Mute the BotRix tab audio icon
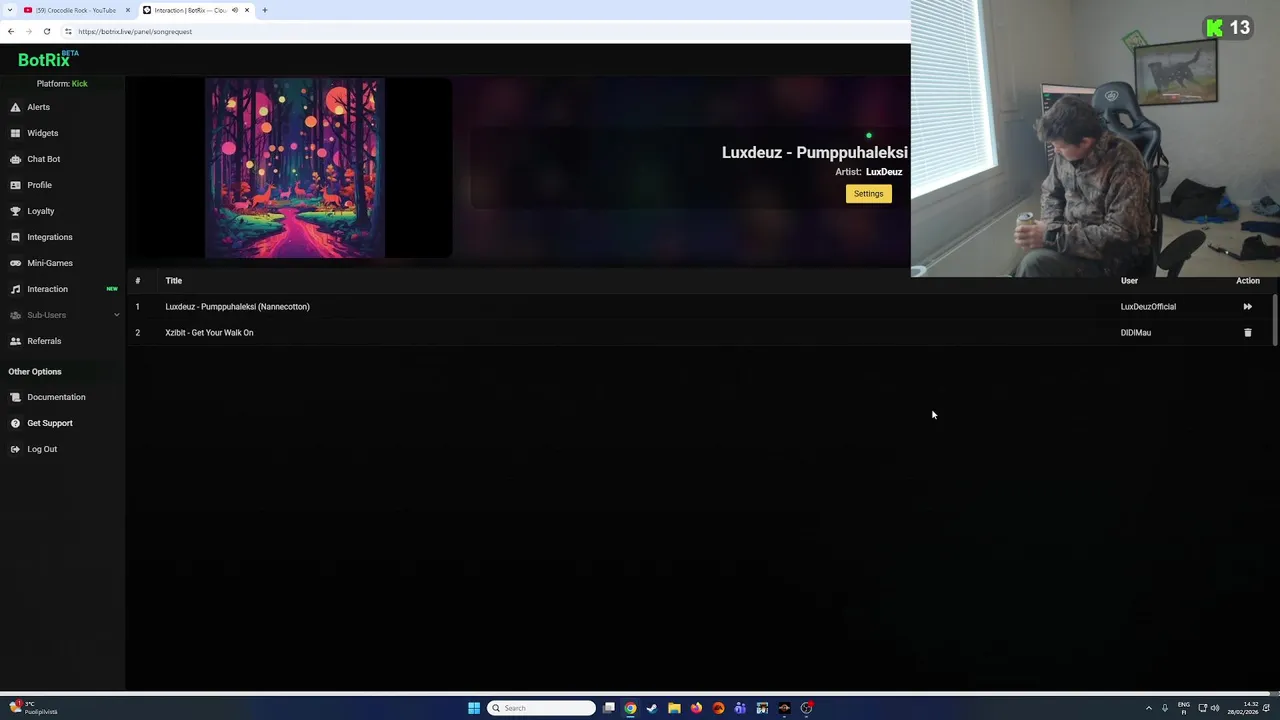Image resolution: width=1280 pixels, height=720 pixels. coord(235,10)
